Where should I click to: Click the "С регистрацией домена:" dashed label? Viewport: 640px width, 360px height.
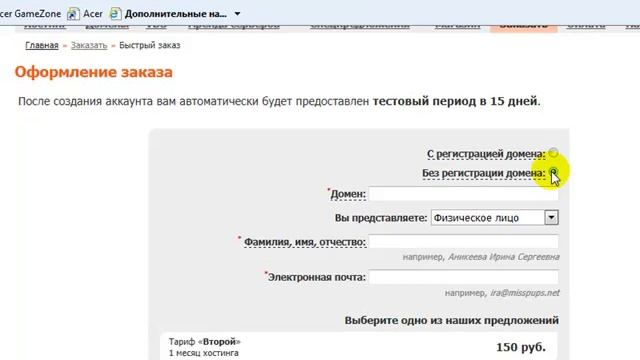pos(486,154)
